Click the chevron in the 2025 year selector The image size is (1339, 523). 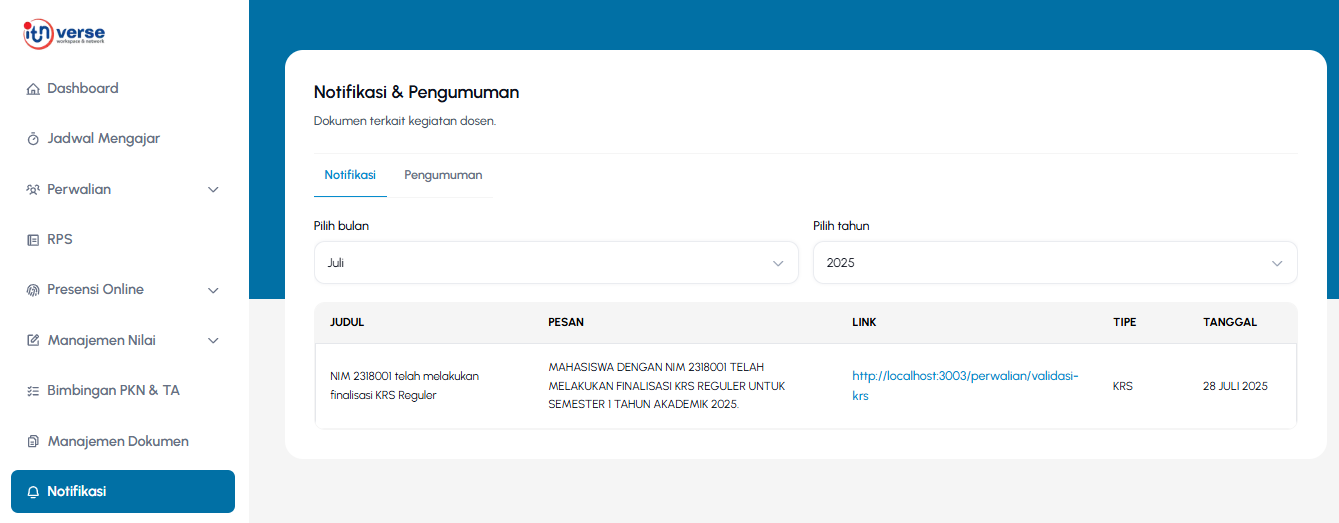point(1277,263)
